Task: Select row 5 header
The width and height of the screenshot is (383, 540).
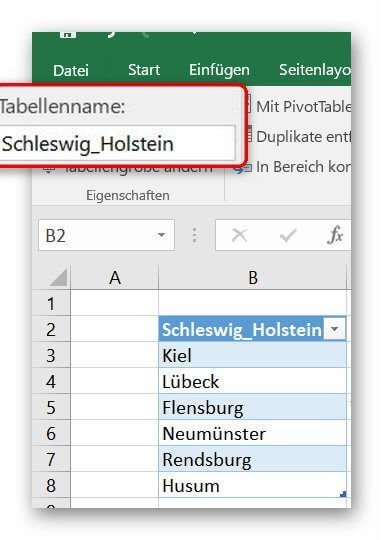Action: [x=51, y=407]
